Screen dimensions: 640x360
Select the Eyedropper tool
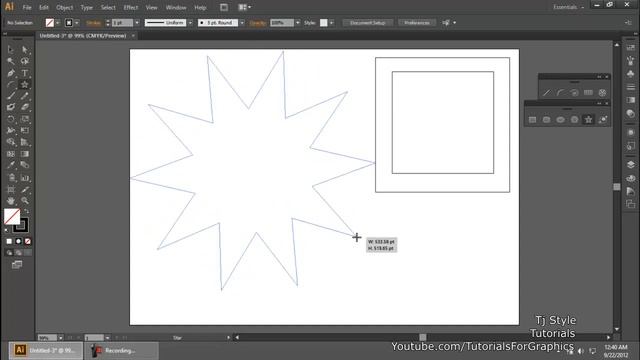coord(11,165)
